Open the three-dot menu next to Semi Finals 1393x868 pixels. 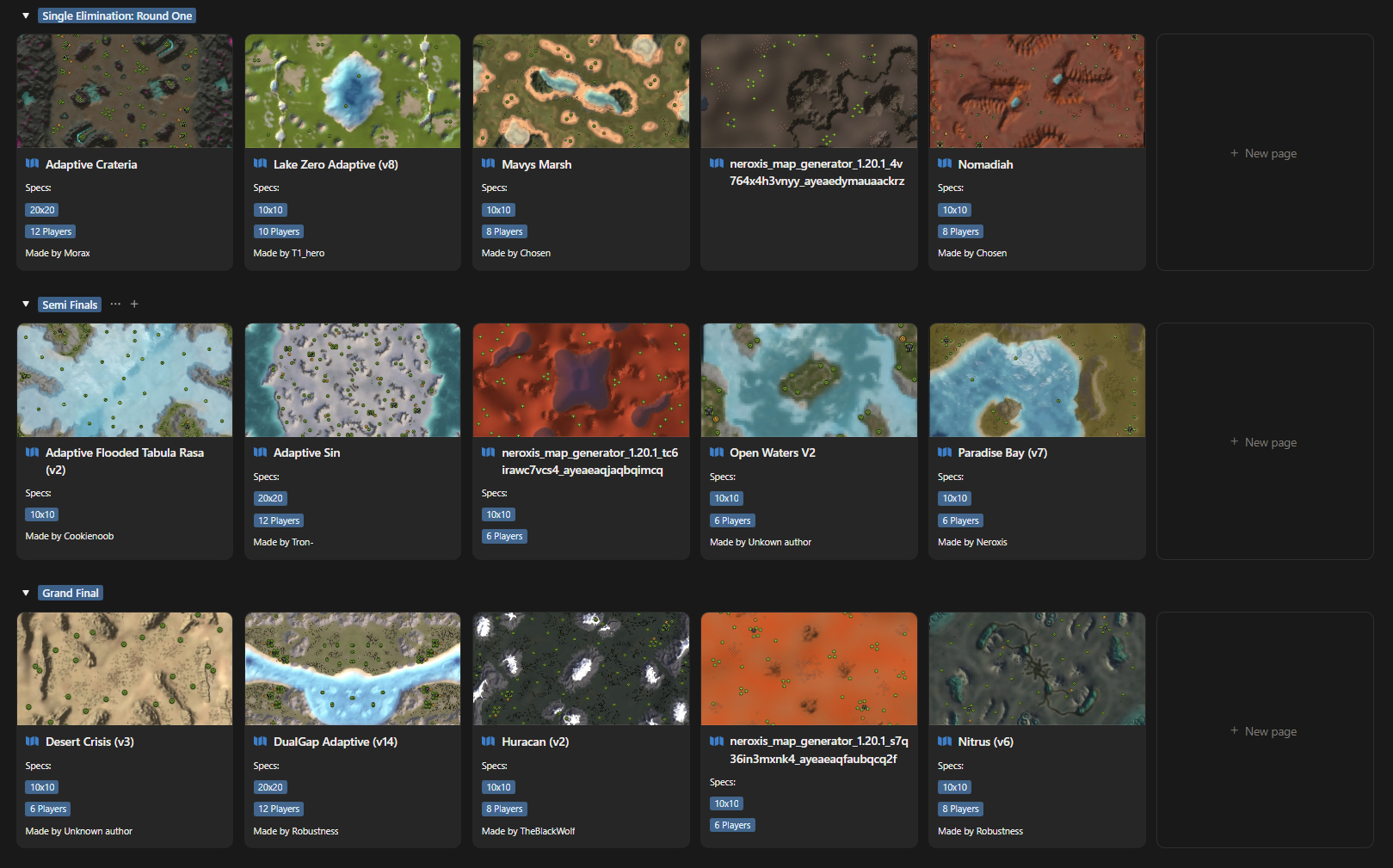[x=115, y=304]
